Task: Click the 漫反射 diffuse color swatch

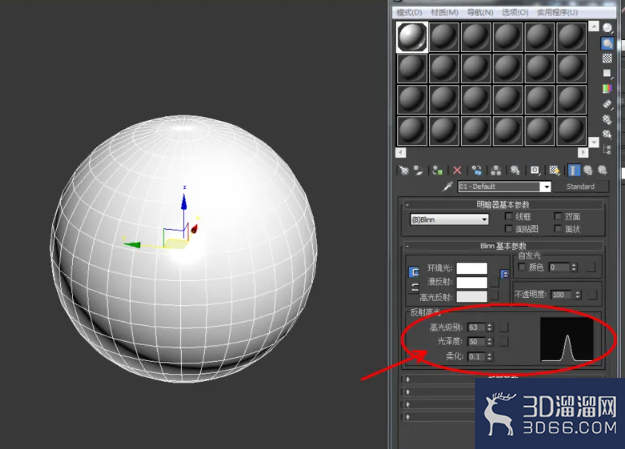Action: coord(472,283)
